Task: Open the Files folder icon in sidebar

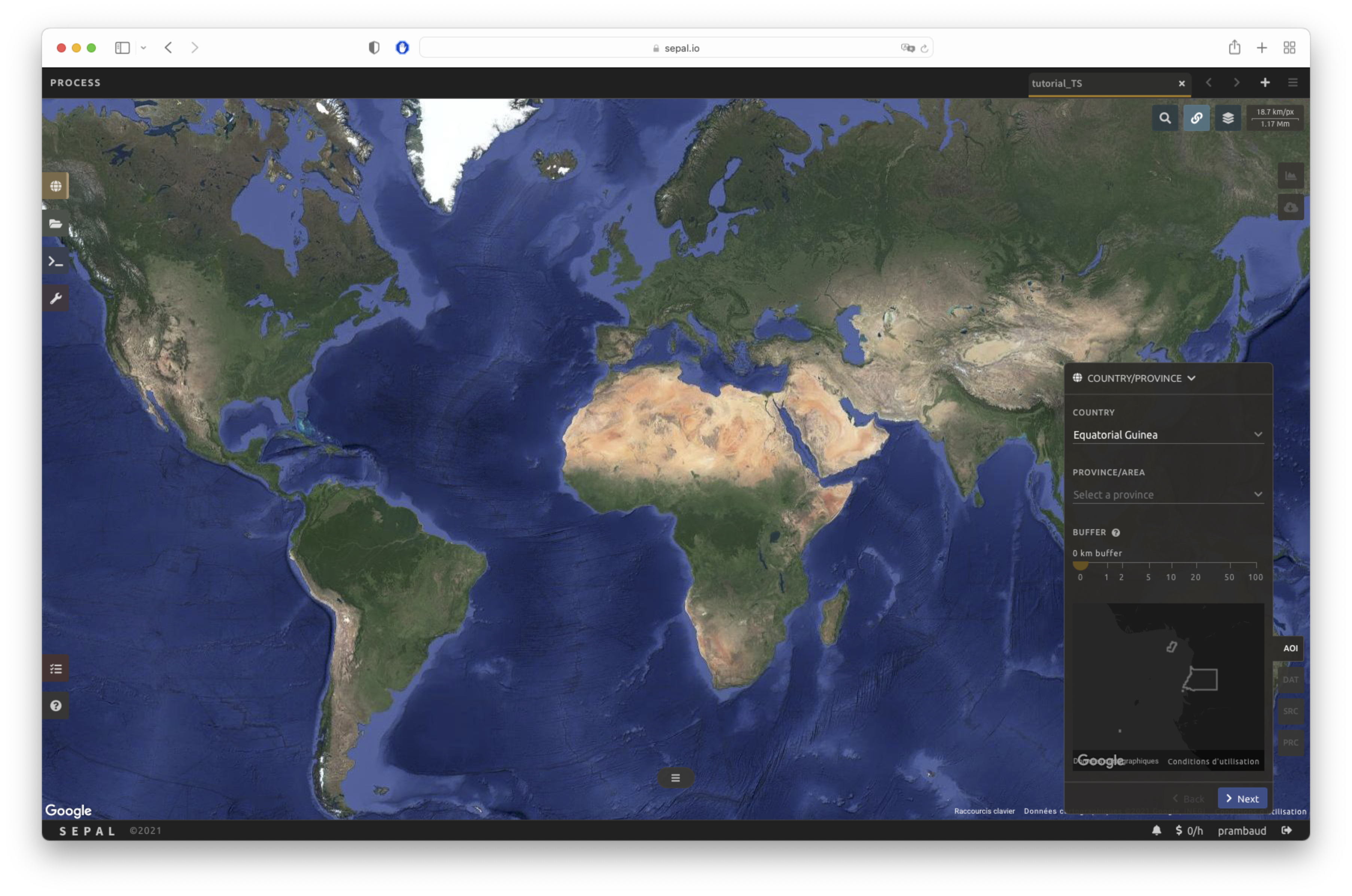Action: (55, 223)
